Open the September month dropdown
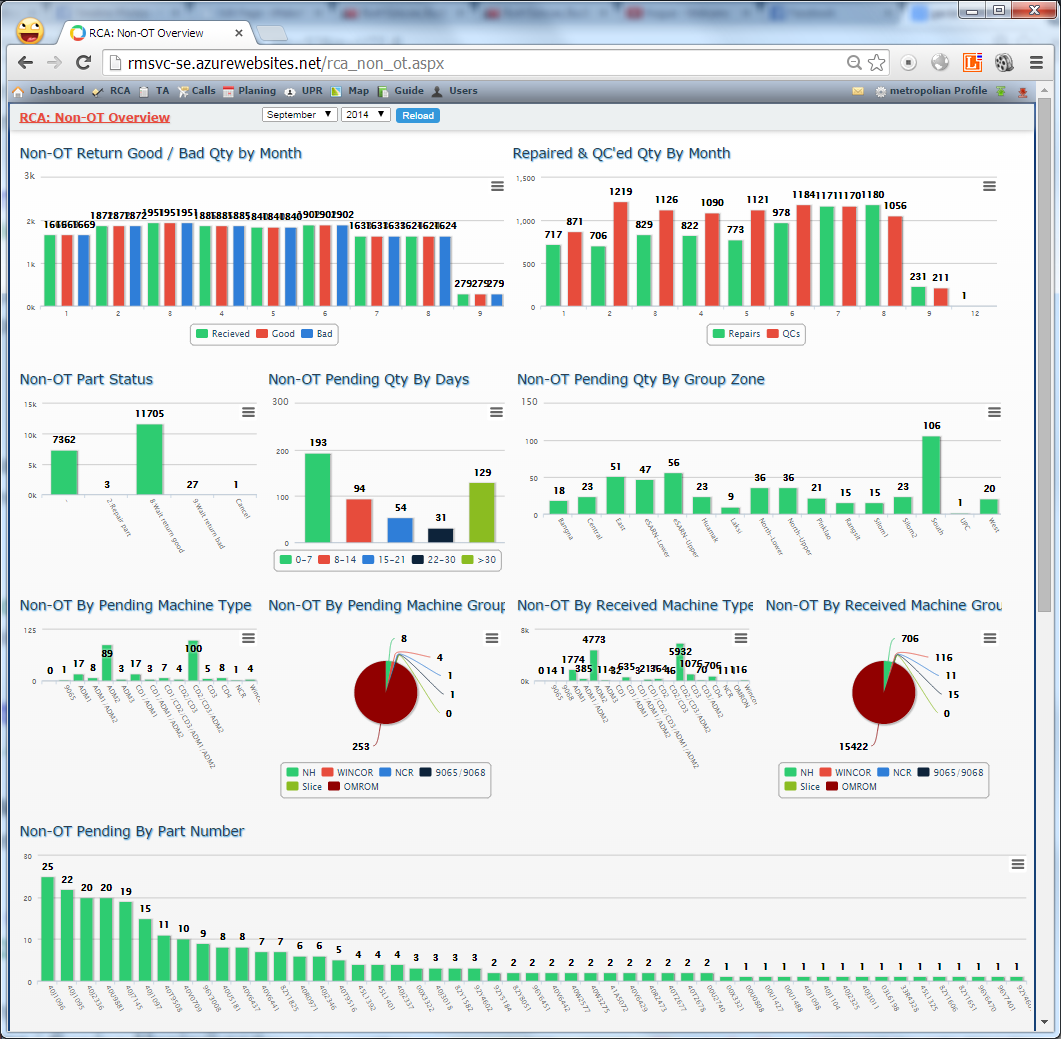The width and height of the screenshot is (1061, 1039). click(x=299, y=115)
